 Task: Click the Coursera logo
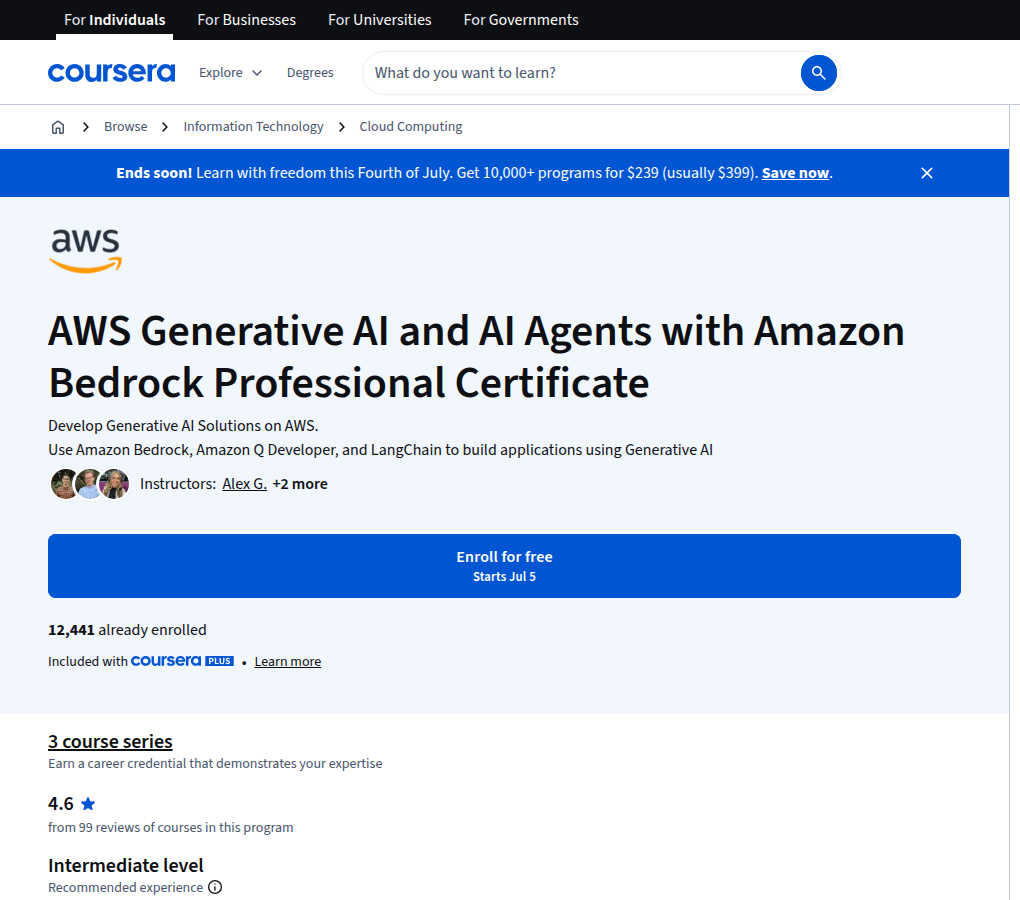coord(111,73)
